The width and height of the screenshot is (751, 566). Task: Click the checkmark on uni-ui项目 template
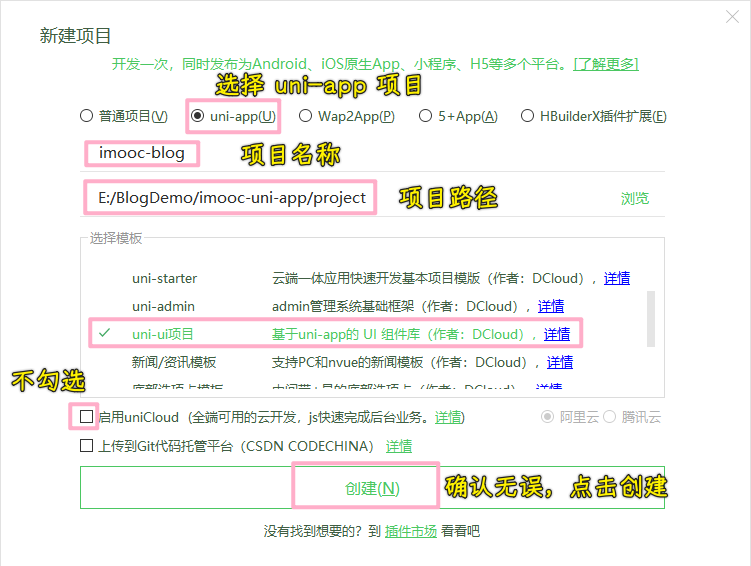[x=104, y=333]
